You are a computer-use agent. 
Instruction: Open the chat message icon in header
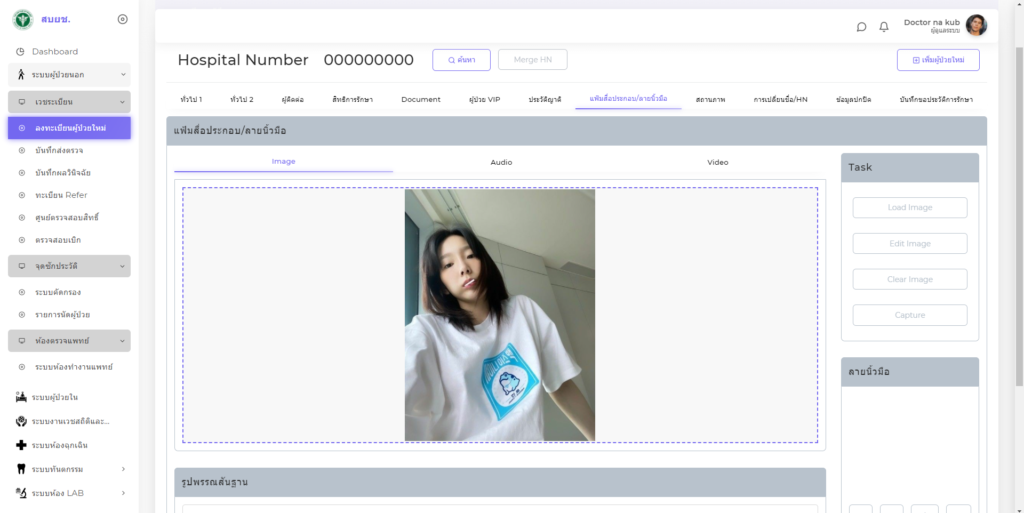click(x=861, y=27)
